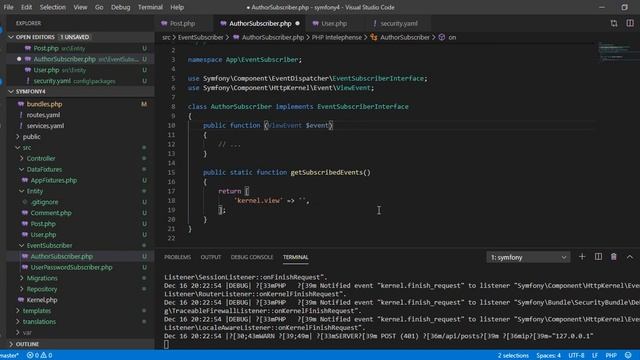
Task: Open the Selection menu
Action: click(x=53, y=7)
